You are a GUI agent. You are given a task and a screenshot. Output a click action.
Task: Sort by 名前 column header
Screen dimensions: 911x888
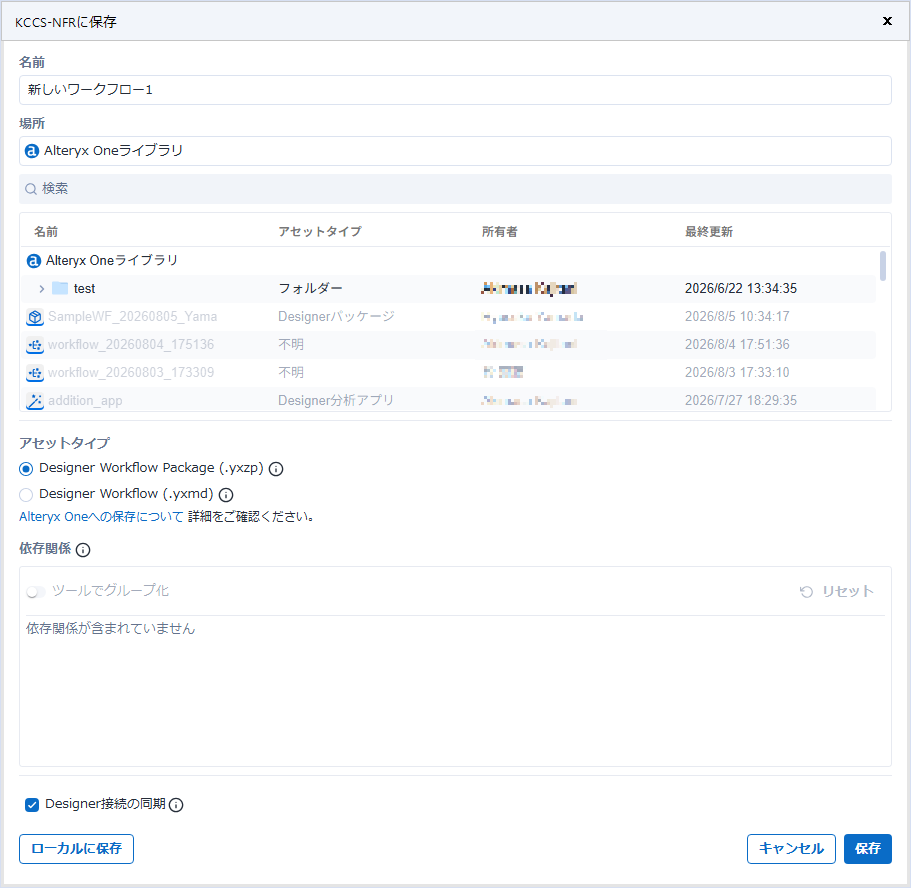[x=46, y=232]
